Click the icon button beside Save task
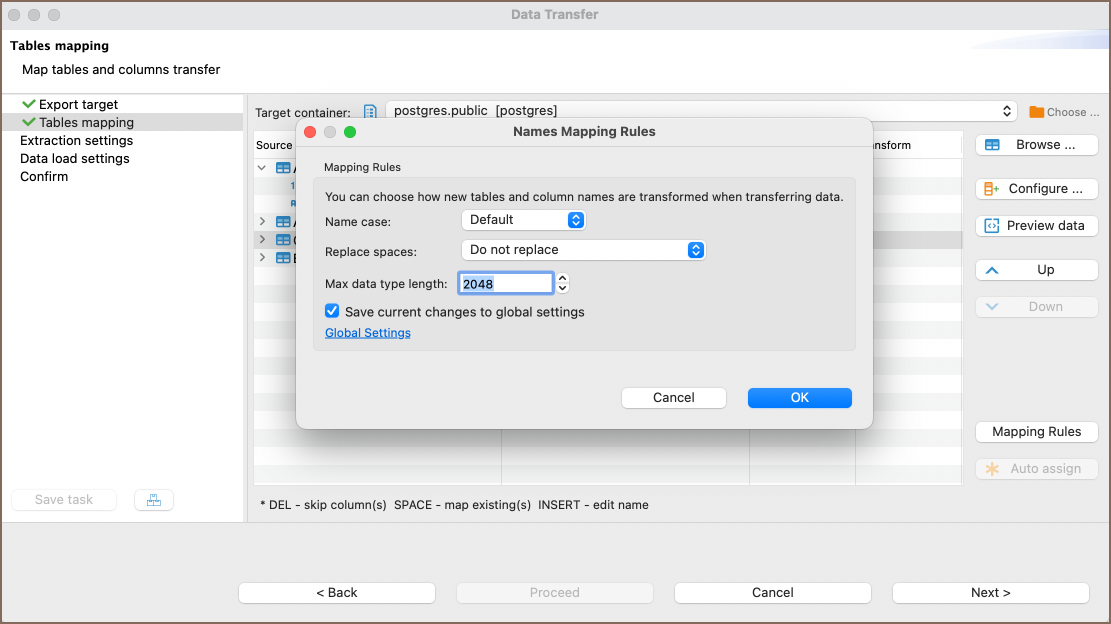The height and width of the screenshot is (624, 1111). point(153,500)
